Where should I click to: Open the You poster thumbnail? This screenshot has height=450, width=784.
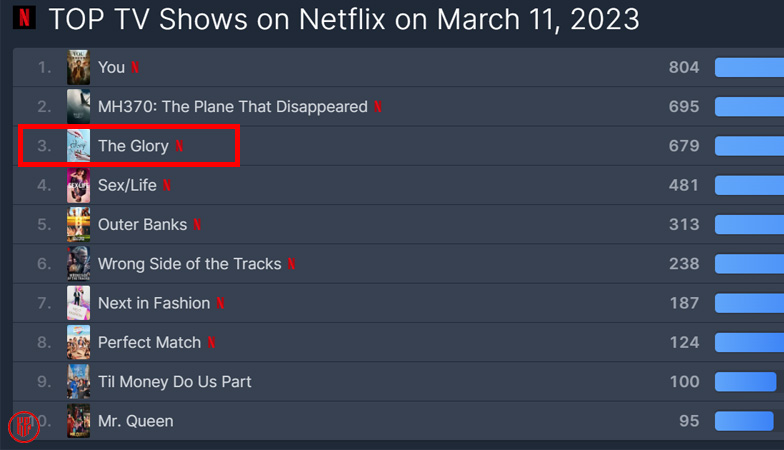[x=78, y=67]
